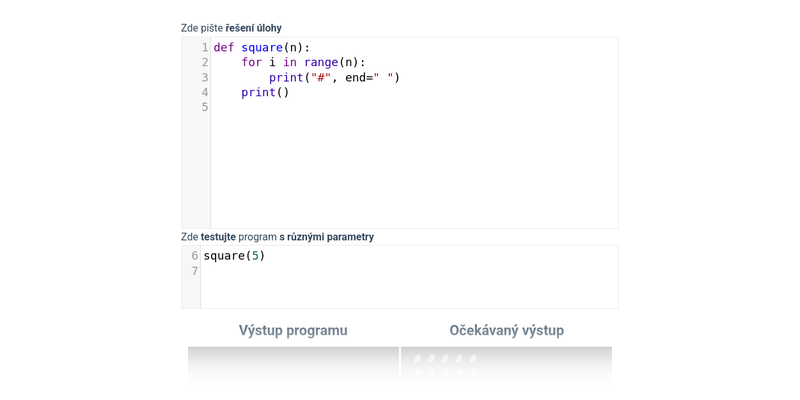The height and width of the screenshot is (400, 800).
Task: Click the 'Výstup programu' heading
Action: 293,330
